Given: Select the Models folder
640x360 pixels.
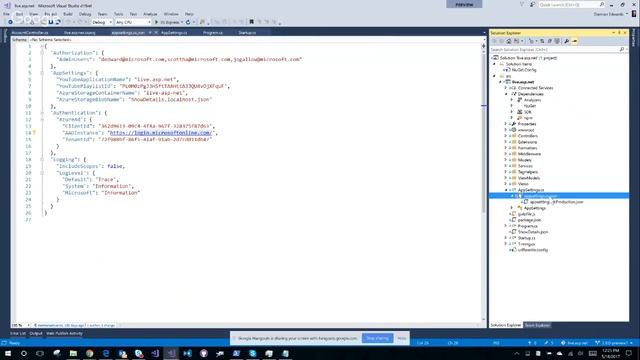Looking at the screenshot, I should pyautogui.click(x=524, y=160).
